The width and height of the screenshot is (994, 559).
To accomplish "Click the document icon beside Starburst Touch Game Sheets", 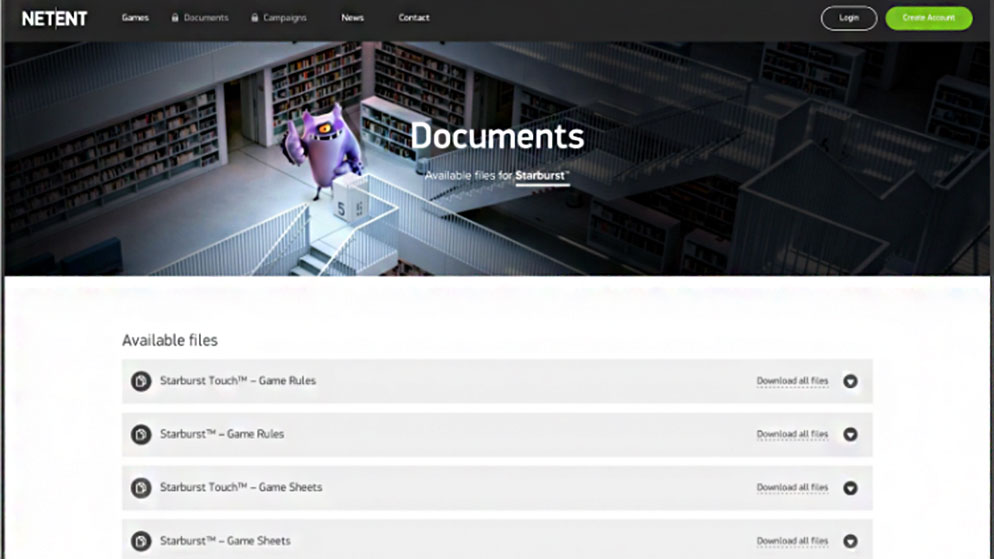I will [x=141, y=488].
